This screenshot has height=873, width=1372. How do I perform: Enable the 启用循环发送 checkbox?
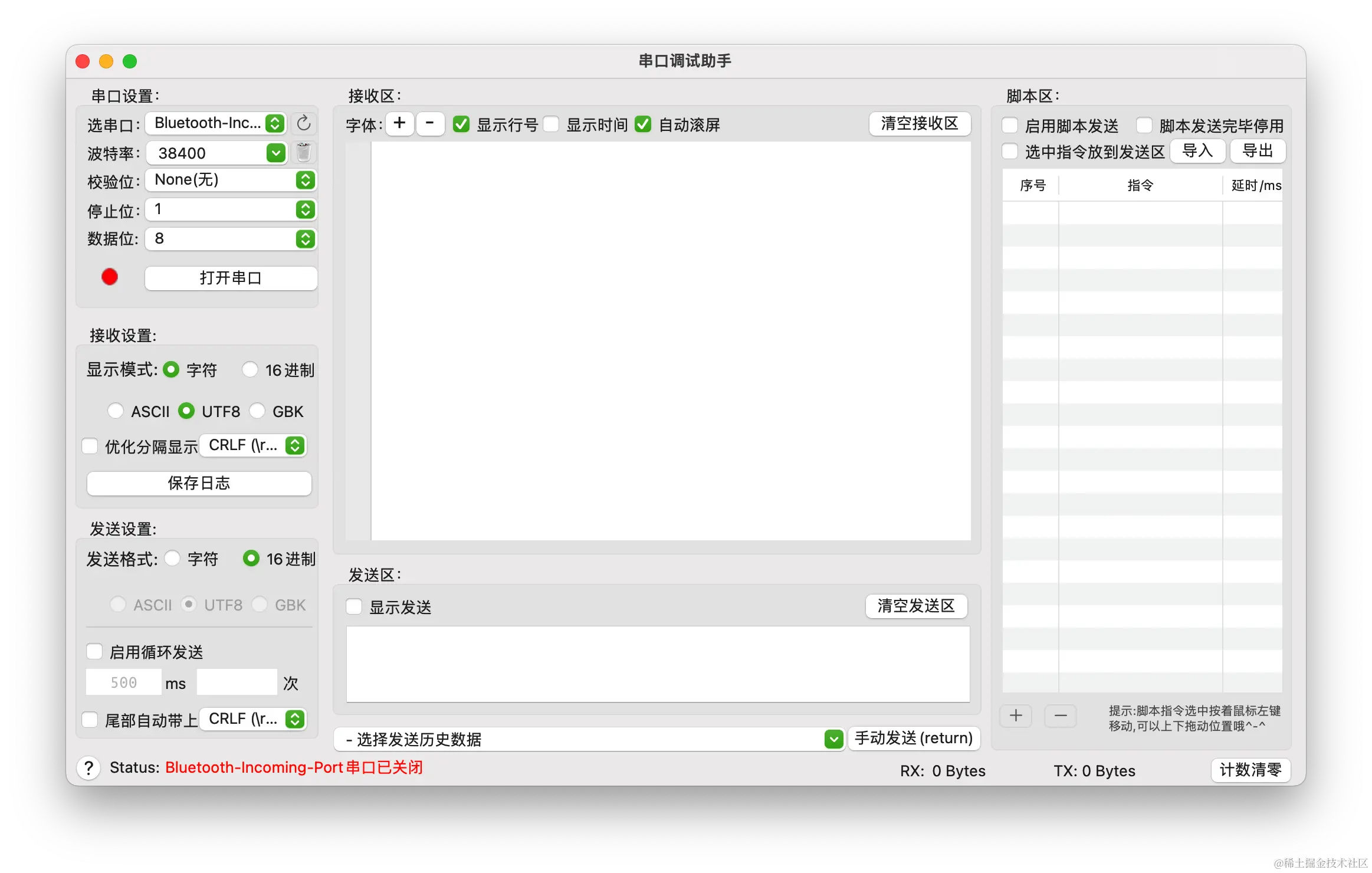point(94,652)
